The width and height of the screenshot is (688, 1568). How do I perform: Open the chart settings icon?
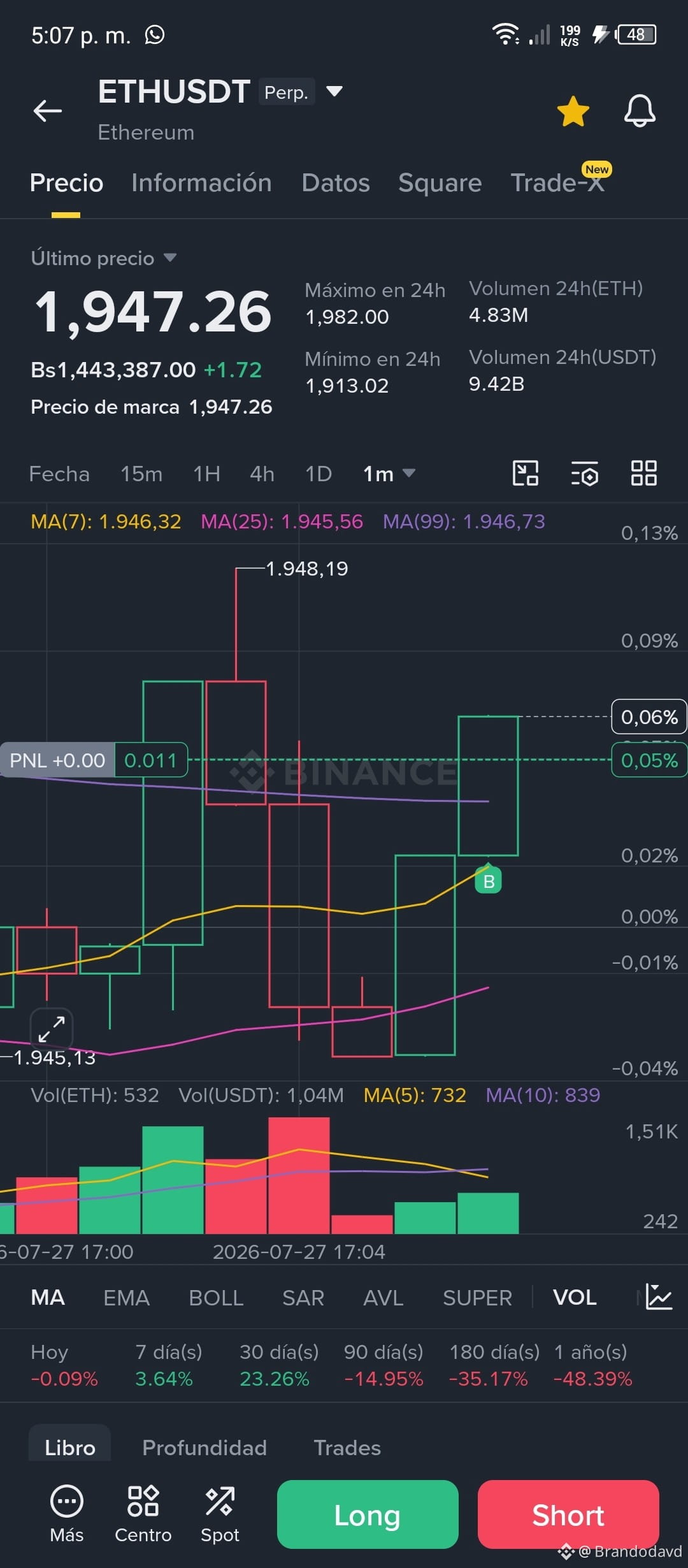[584, 474]
